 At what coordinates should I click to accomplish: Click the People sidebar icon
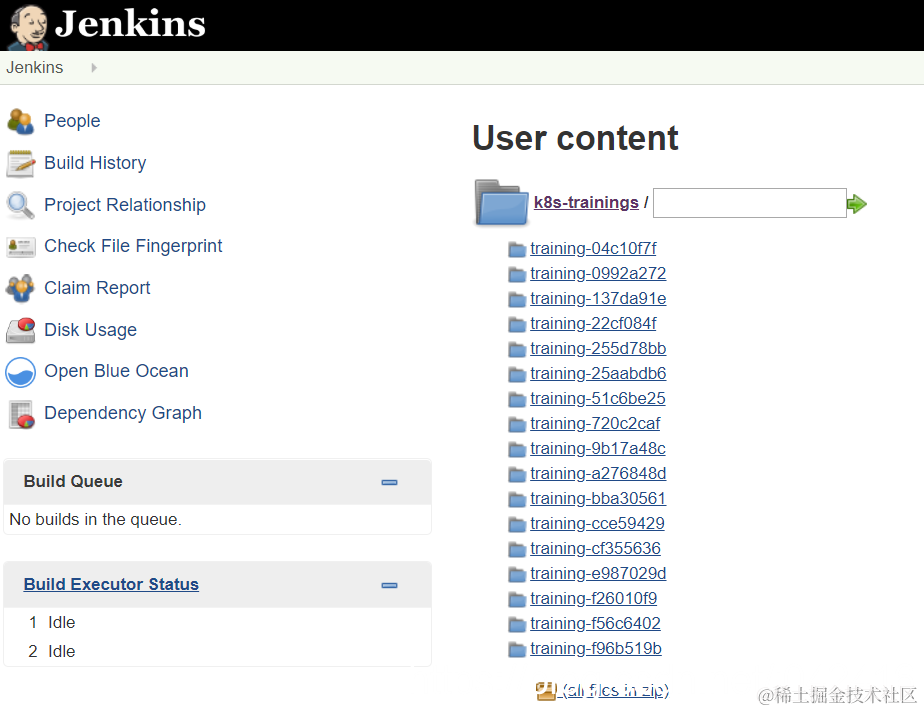click(x=21, y=121)
